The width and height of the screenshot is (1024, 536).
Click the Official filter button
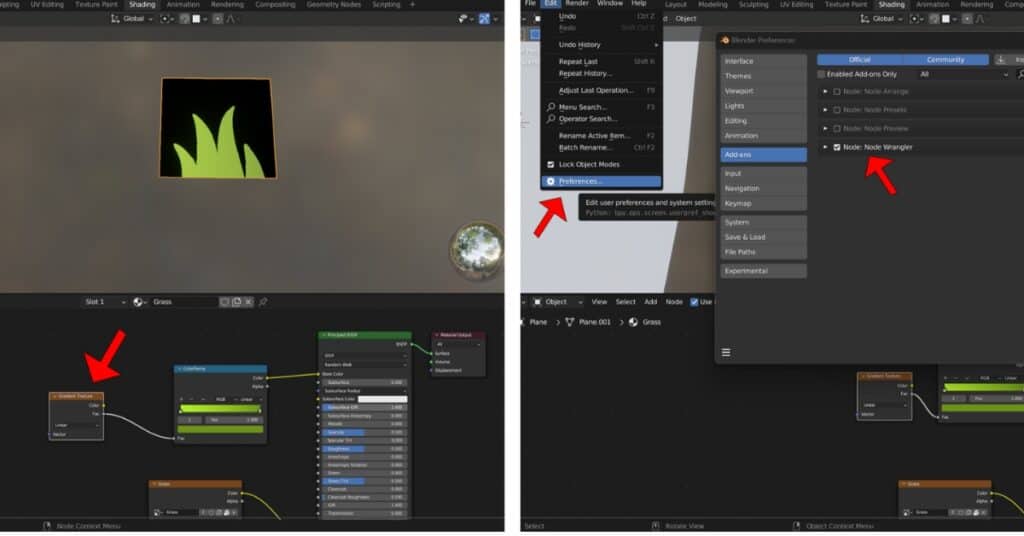click(x=859, y=59)
